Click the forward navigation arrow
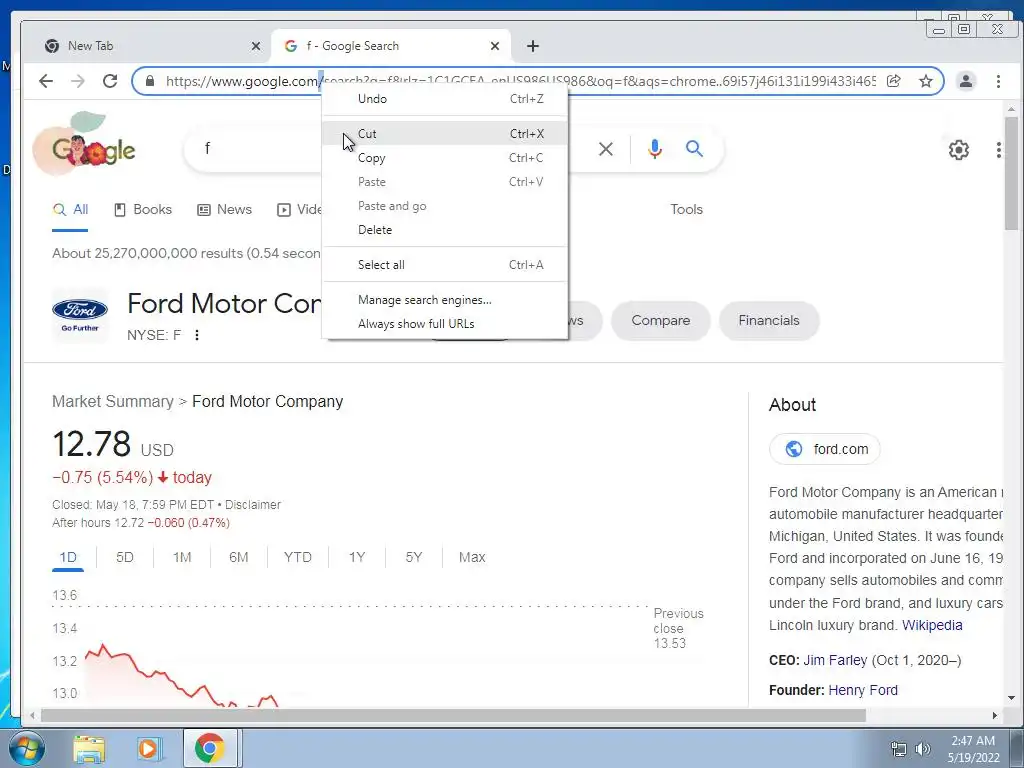 pos(78,81)
